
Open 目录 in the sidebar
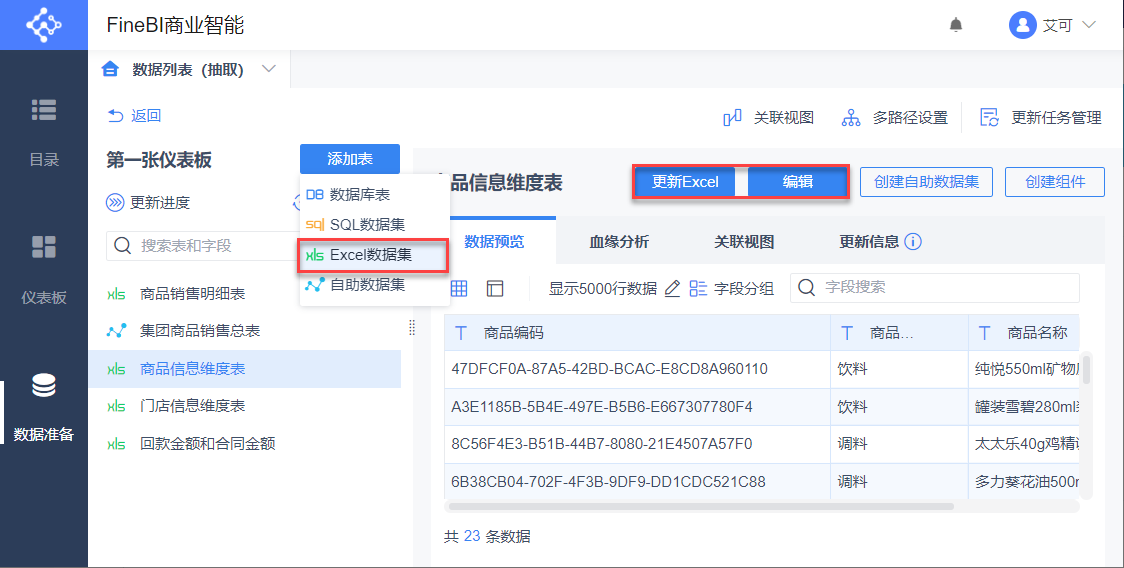44,133
